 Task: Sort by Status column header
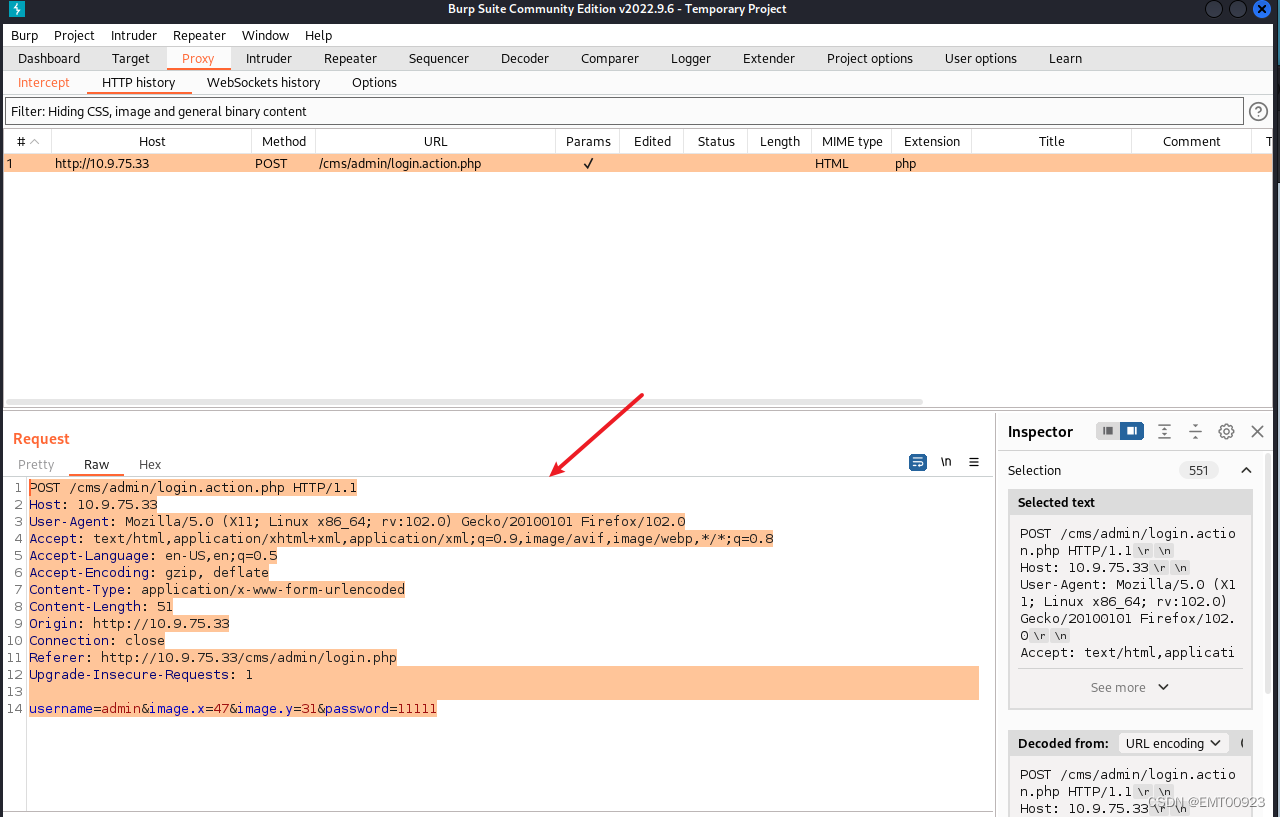click(x=716, y=141)
